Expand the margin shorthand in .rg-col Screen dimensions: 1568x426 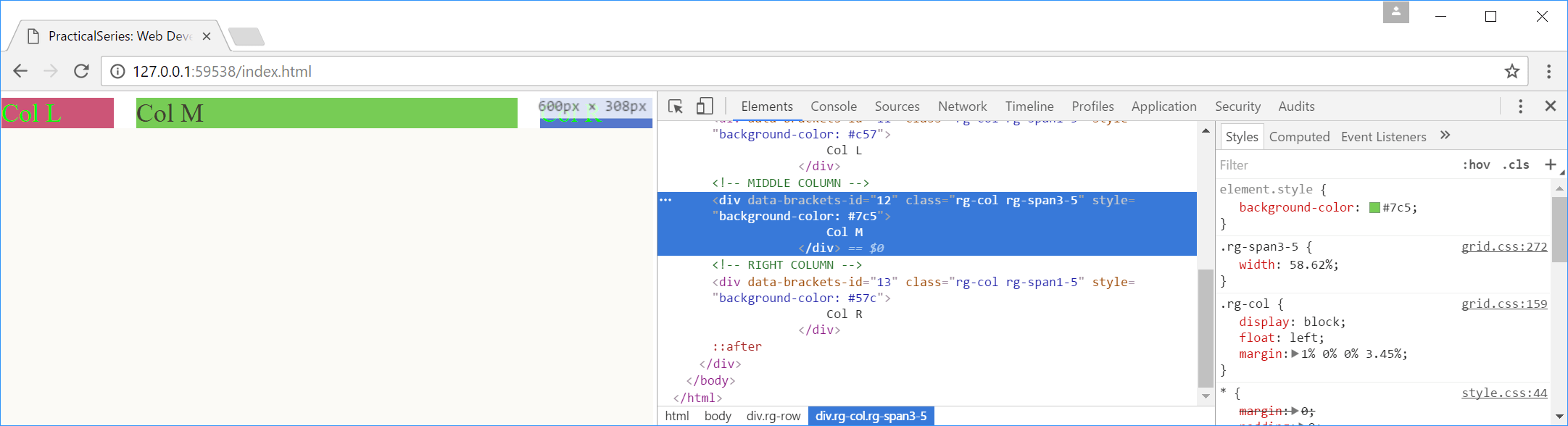click(1295, 354)
